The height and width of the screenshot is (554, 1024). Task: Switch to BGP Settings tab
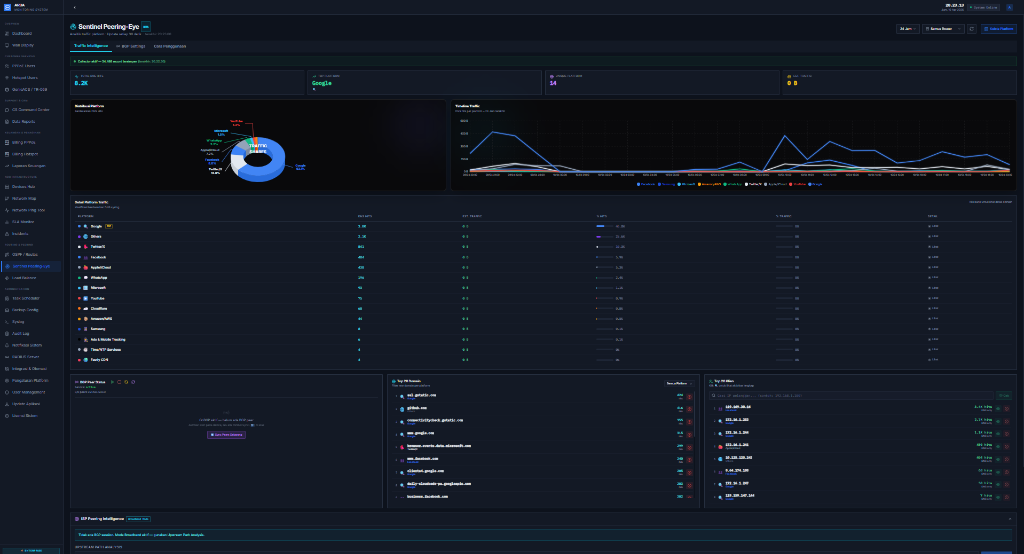pos(131,46)
